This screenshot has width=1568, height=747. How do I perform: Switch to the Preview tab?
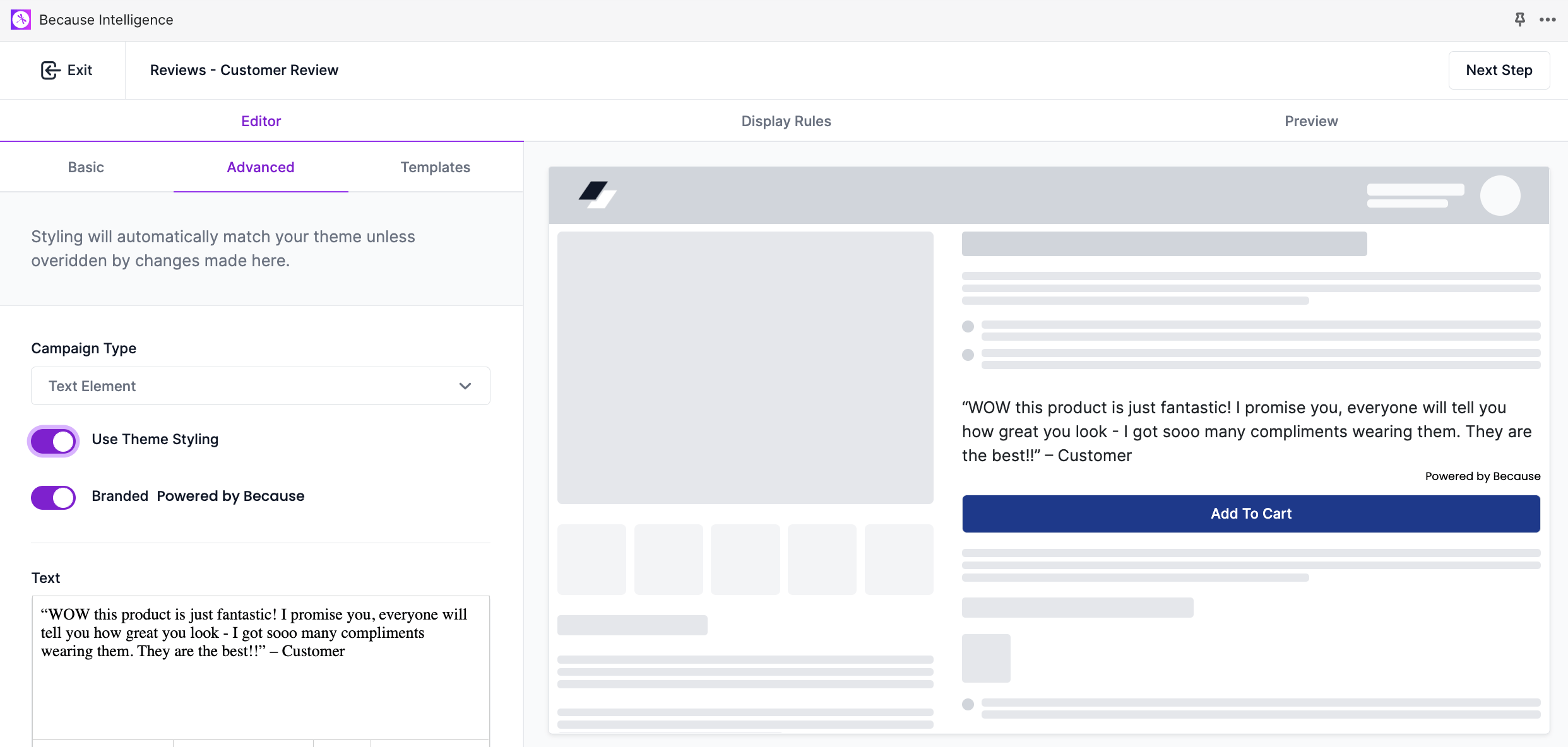[1311, 121]
